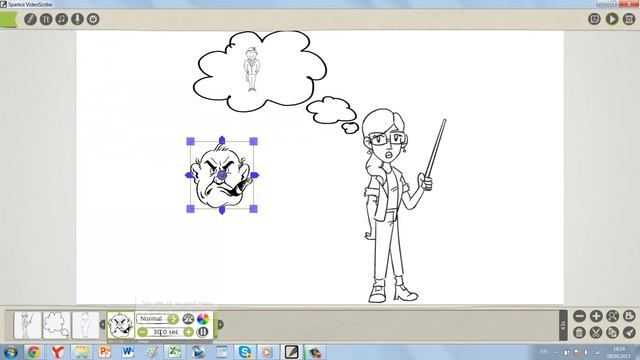The width and height of the screenshot is (640, 360).
Task: Open Word from the taskbar
Action: pos(128,352)
